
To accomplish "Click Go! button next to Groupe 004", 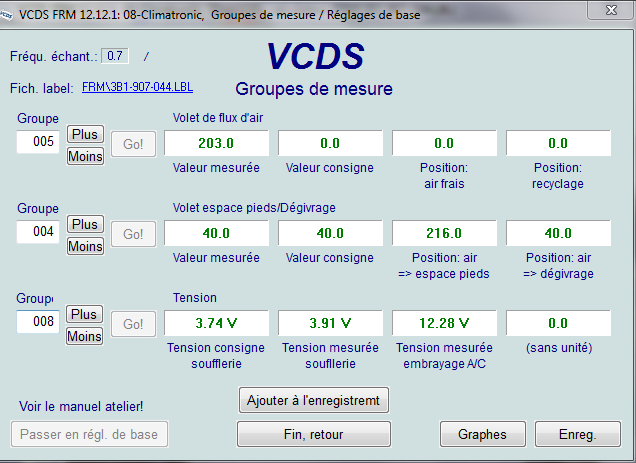I will tap(133, 234).
